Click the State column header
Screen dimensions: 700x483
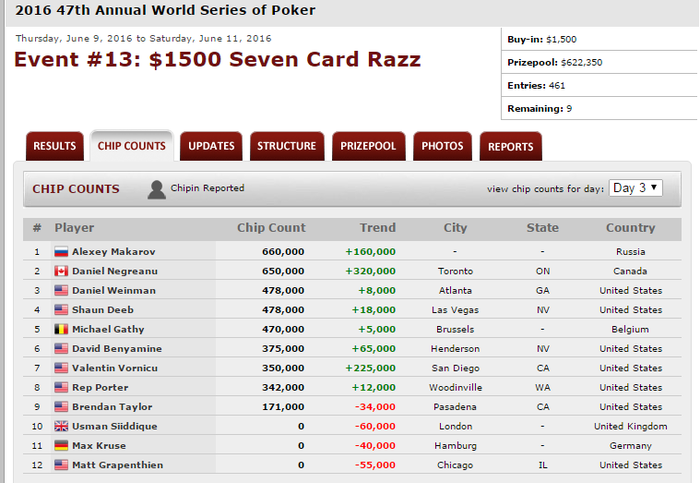pyautogui.click(x=542, y=228)
